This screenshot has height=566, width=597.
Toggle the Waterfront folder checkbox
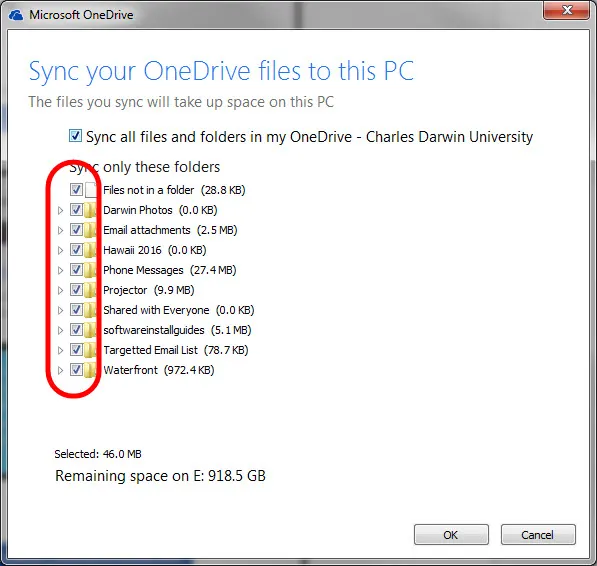click(x=76, y=370)
